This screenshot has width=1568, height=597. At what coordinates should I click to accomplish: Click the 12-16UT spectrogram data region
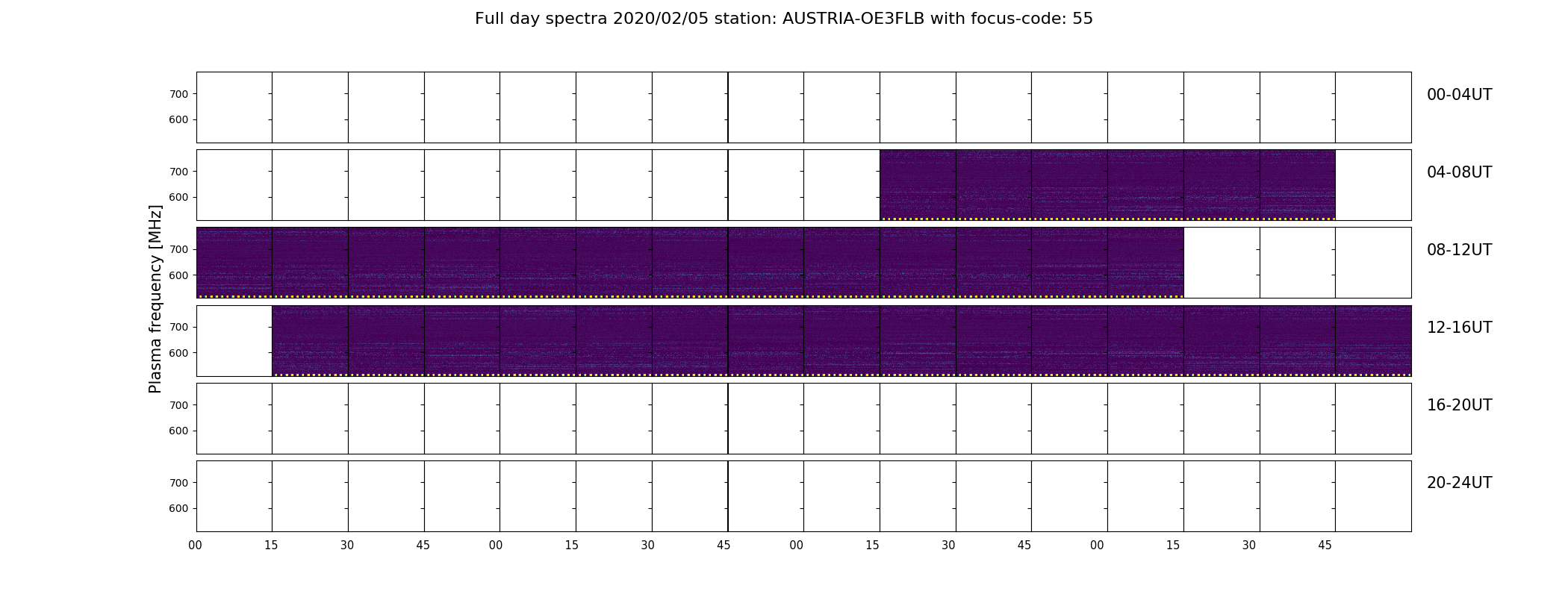(x=841, y=340)
